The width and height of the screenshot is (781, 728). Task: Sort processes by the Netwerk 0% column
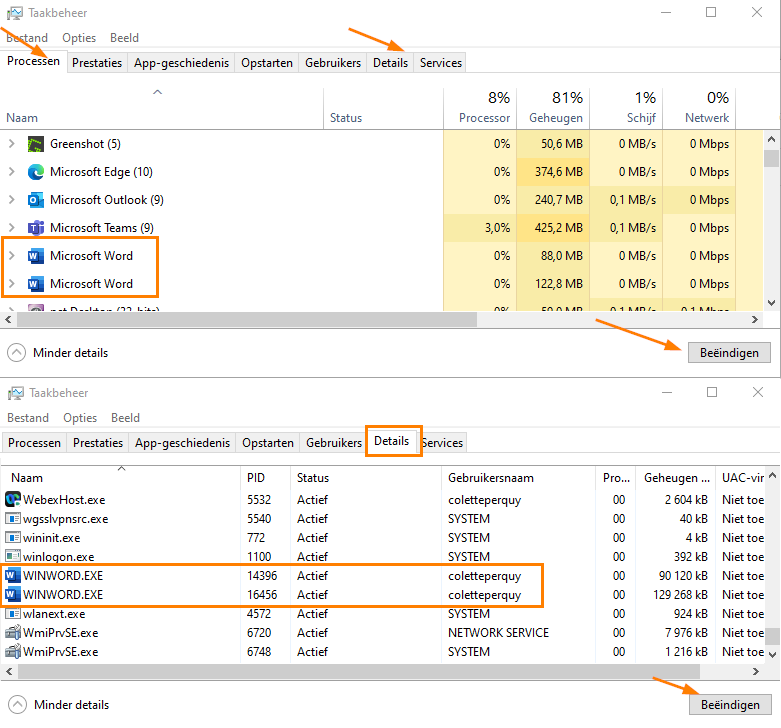coord(699,108)
